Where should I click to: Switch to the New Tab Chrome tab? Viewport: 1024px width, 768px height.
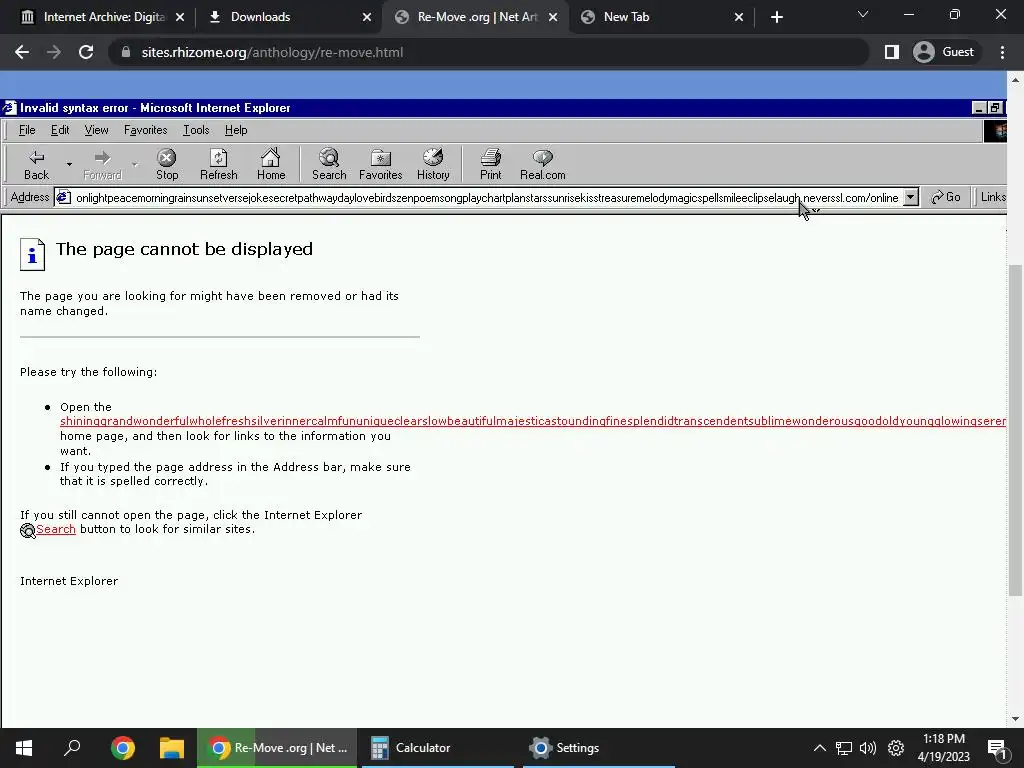(x=660, y=17)
